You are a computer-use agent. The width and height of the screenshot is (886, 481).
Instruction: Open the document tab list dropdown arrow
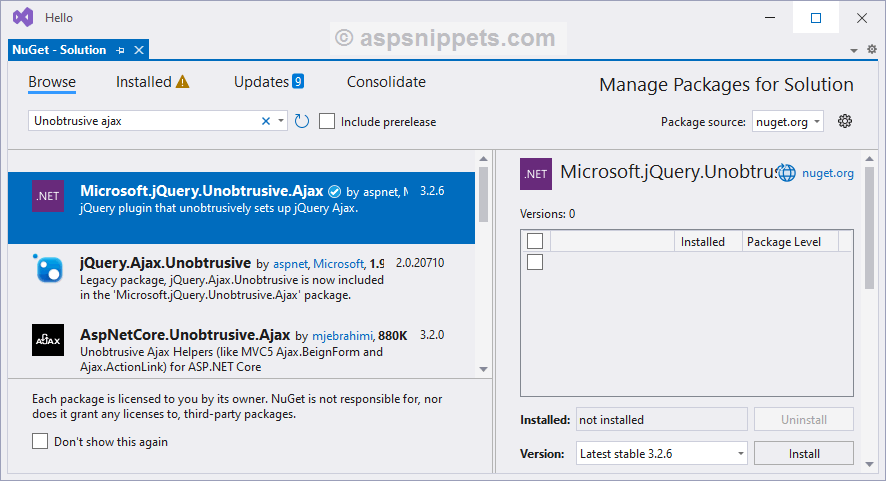coord(854,51)
